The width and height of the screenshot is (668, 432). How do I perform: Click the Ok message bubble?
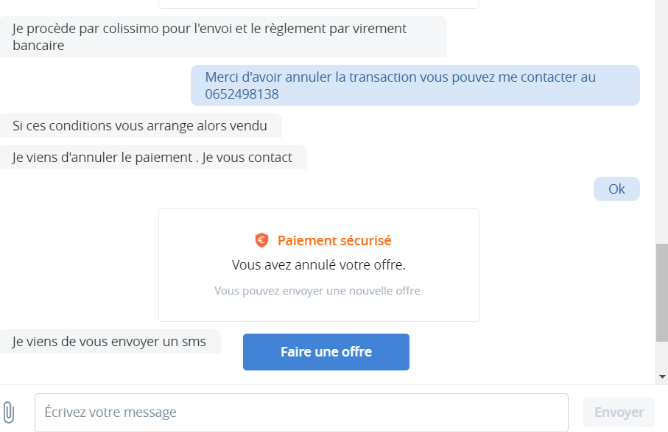point(616,189)
